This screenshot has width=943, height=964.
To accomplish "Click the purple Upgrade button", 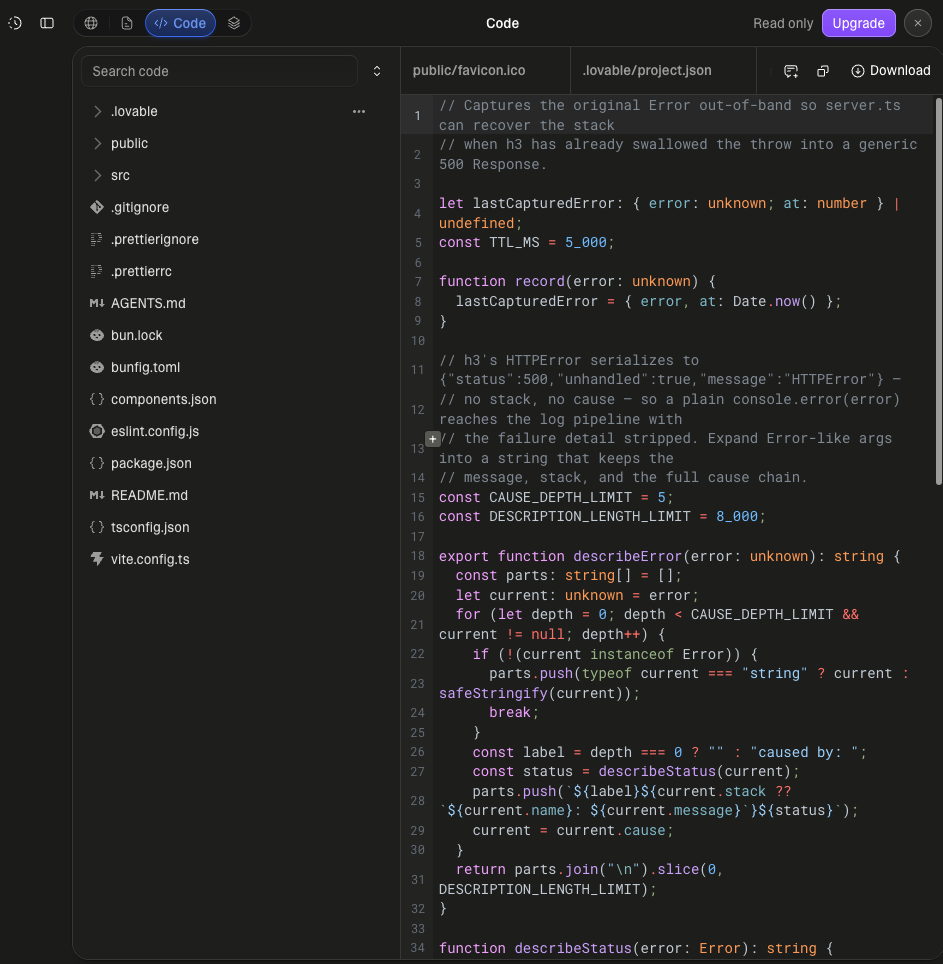I will pos(858,23).
